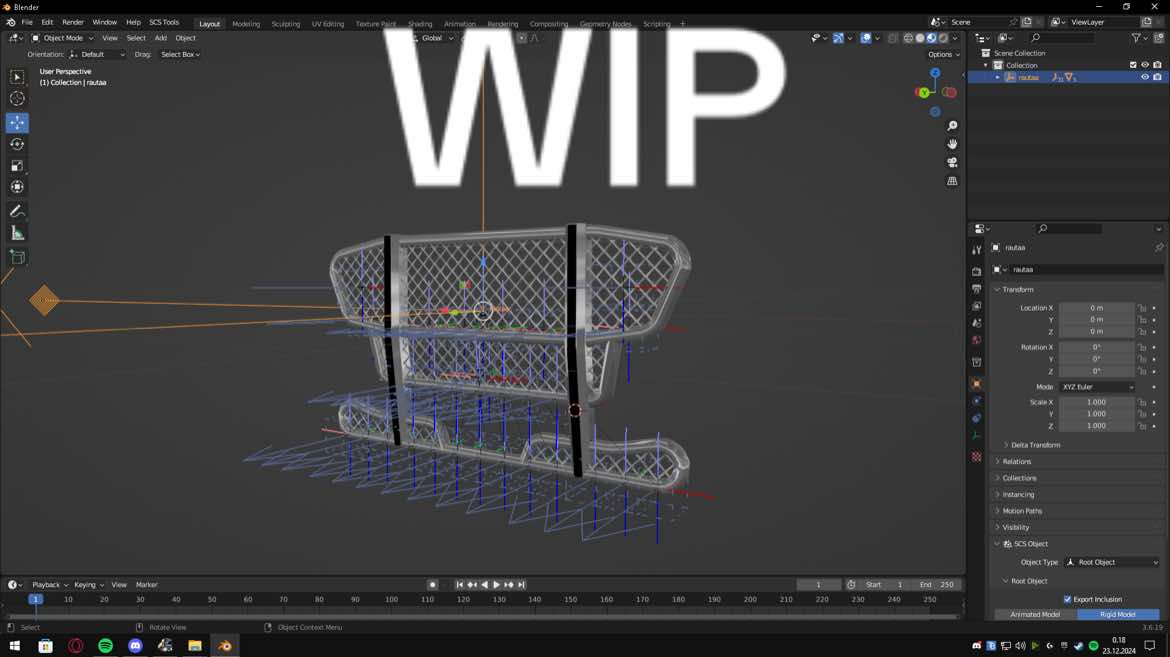Open Spotify from the Windows taskbar
Viewport: 1170px width, 657px height.
[105, 646]
